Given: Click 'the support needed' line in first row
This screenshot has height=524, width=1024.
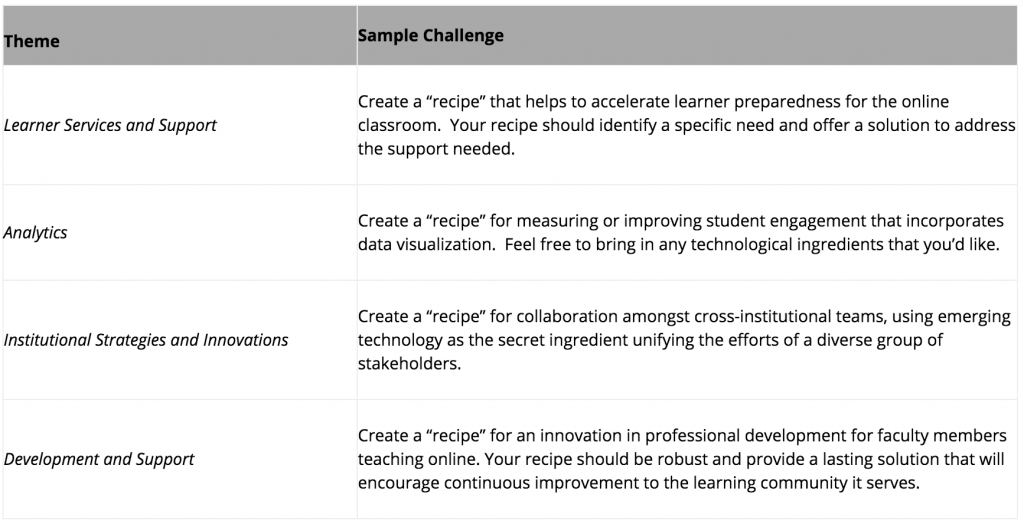Looking at the screenshot, I should [436, 150].
